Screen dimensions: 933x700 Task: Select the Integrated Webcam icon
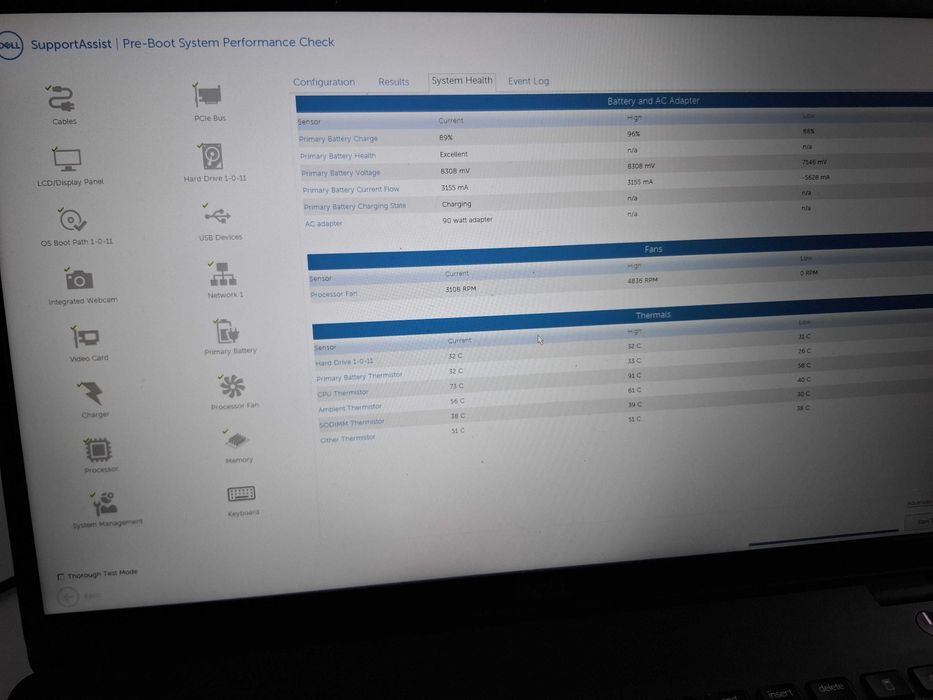tap(79, 279)
